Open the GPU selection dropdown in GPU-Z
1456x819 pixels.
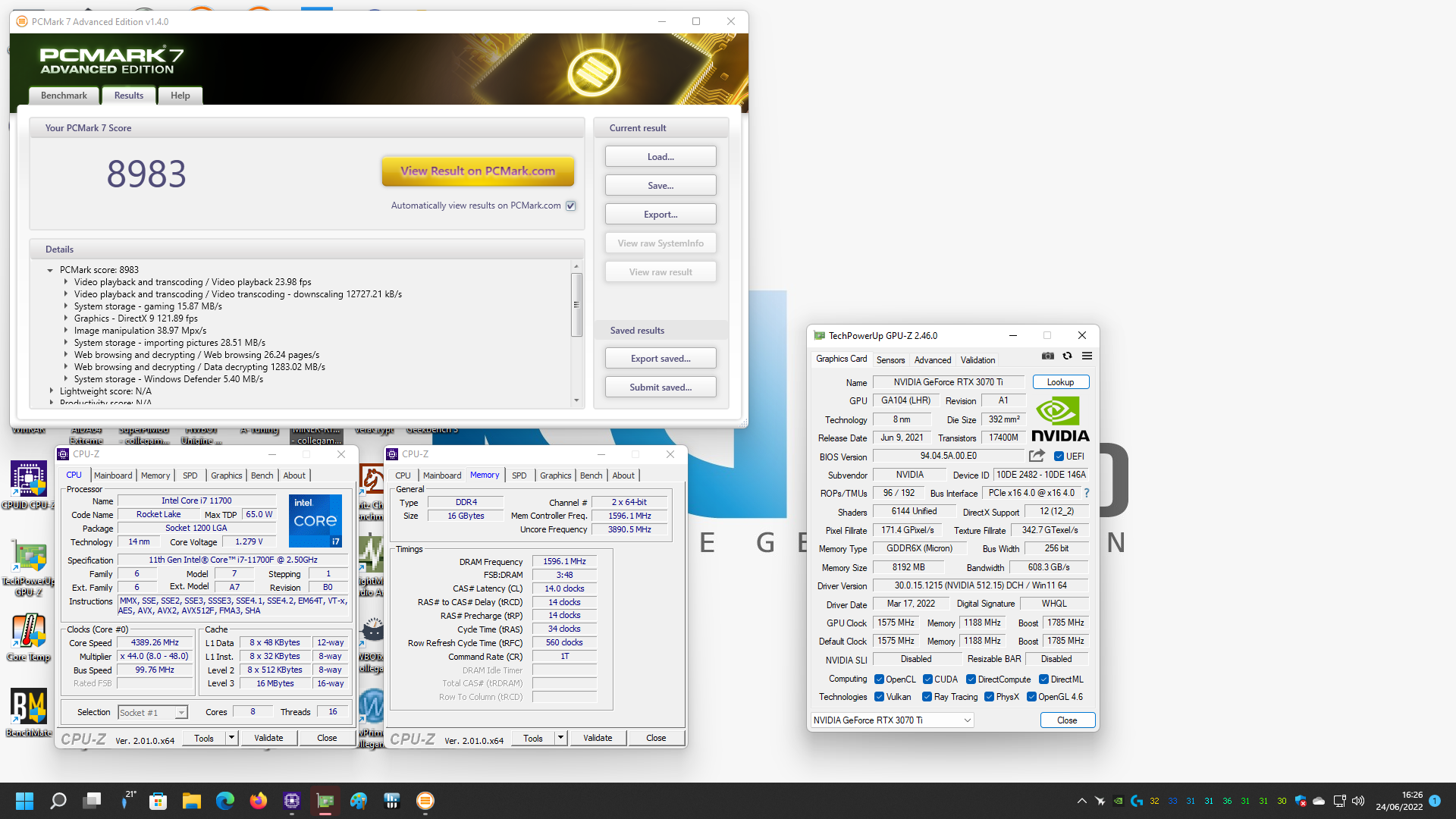pos(892,720)
